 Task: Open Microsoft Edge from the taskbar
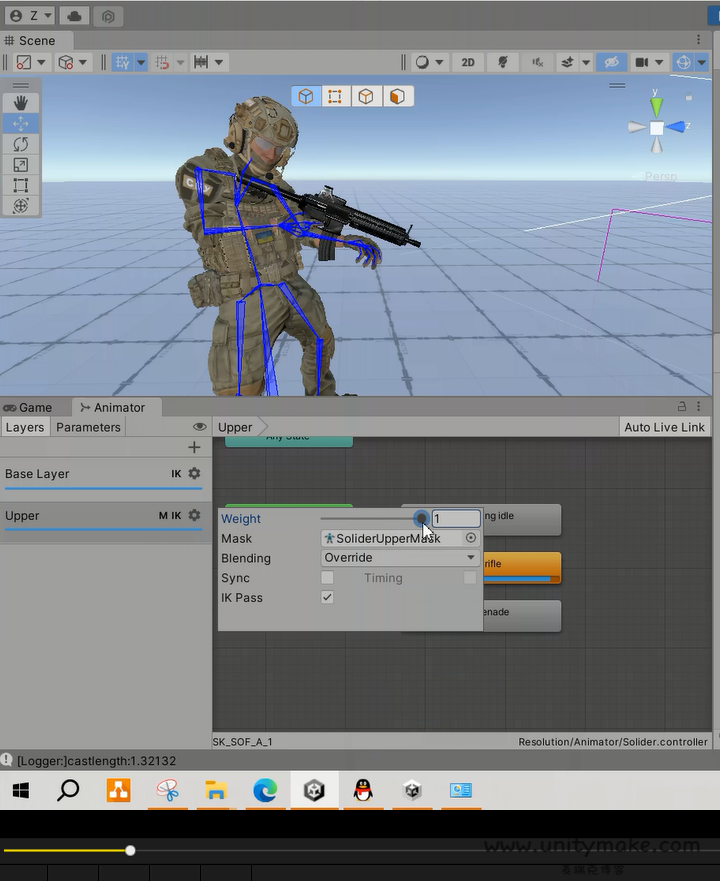(x=265, y=791)
